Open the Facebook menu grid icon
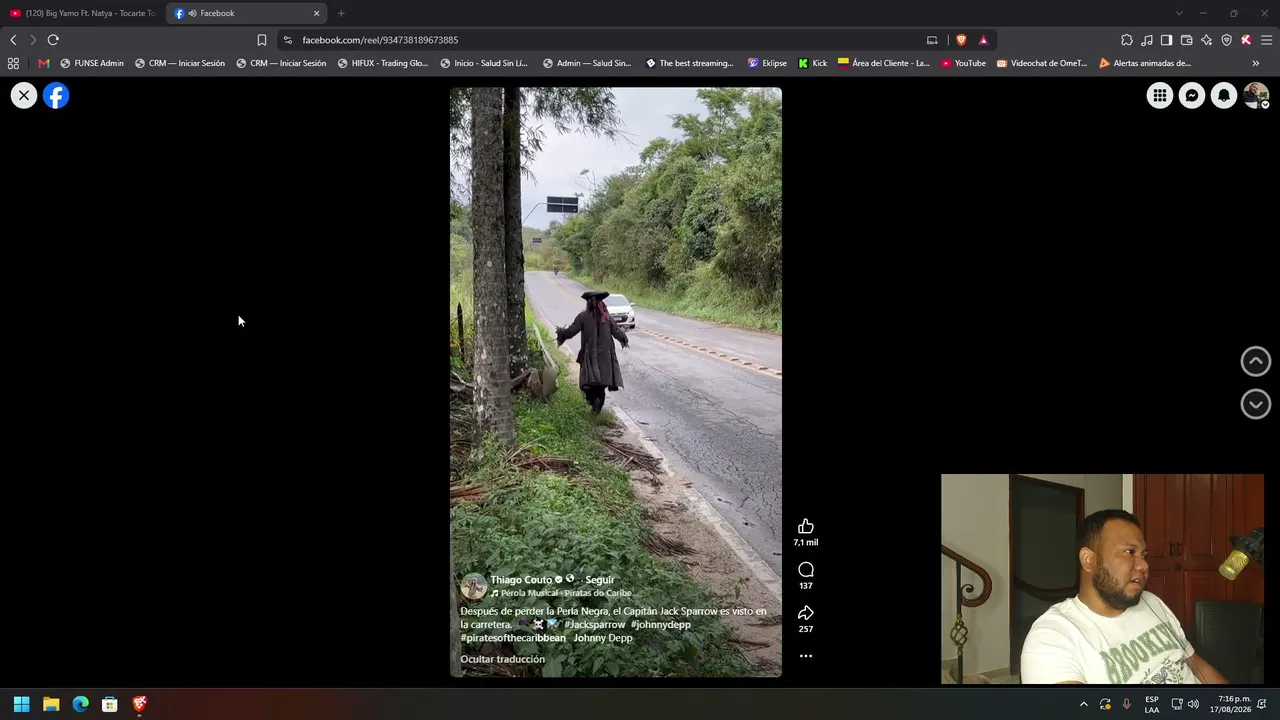The image size is (1280, 720). click(1160, 95)
